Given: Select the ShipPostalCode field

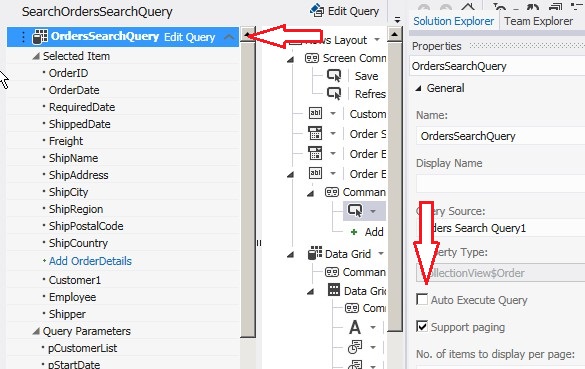Looking at the screenshot, I should click(86, 226).
